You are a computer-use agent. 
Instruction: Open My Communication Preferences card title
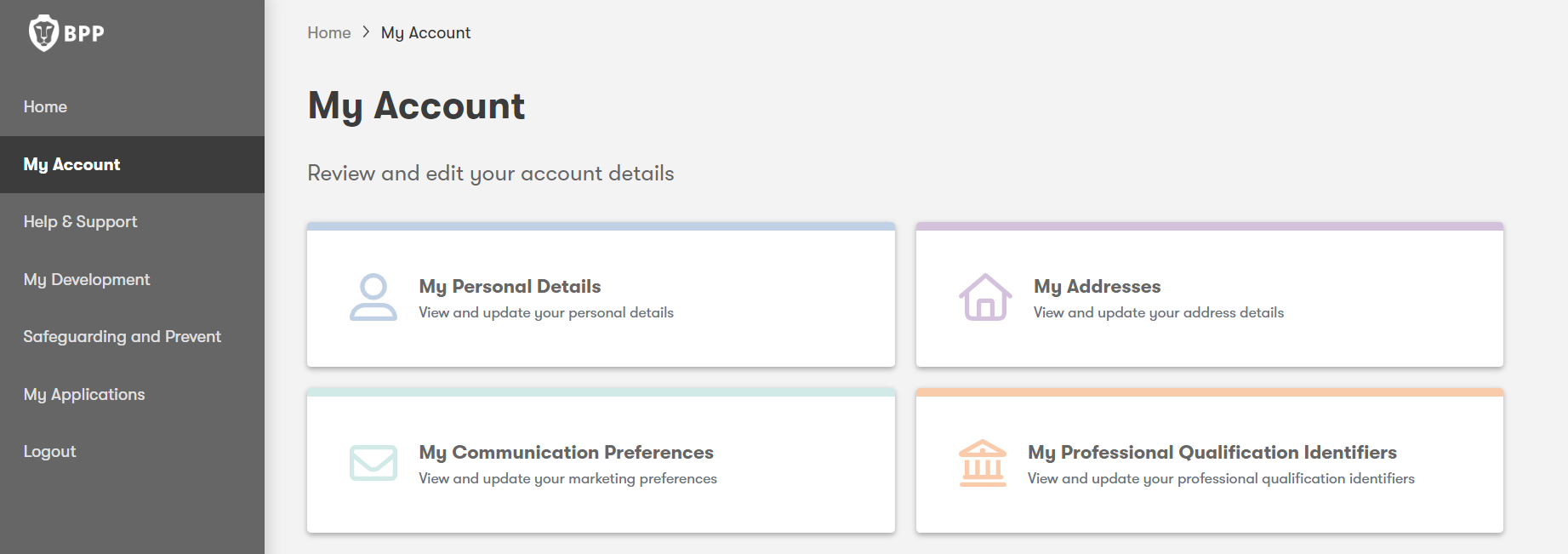point(566,452)
